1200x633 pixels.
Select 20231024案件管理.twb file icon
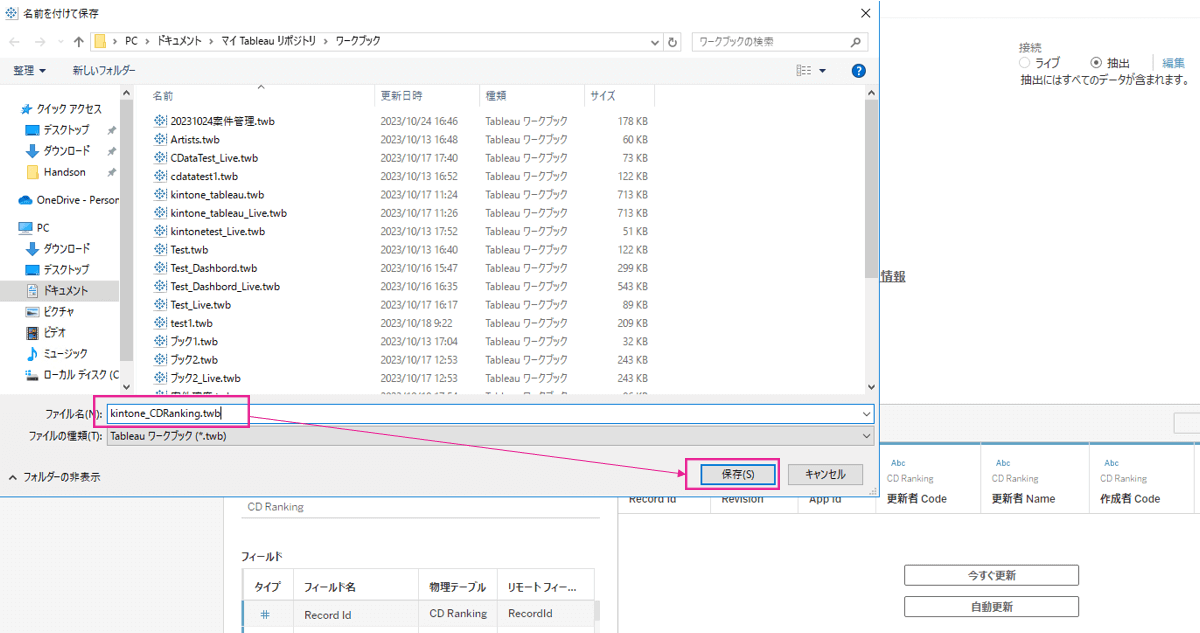point(161,121)
